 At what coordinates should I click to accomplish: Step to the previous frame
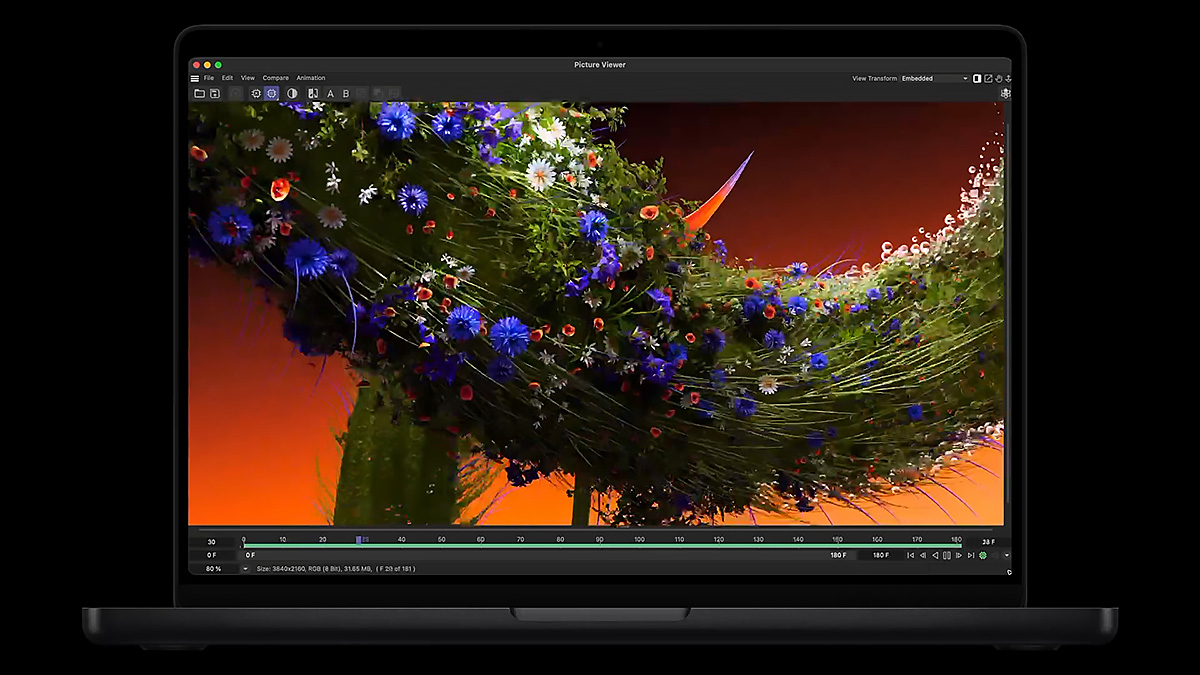923,555
